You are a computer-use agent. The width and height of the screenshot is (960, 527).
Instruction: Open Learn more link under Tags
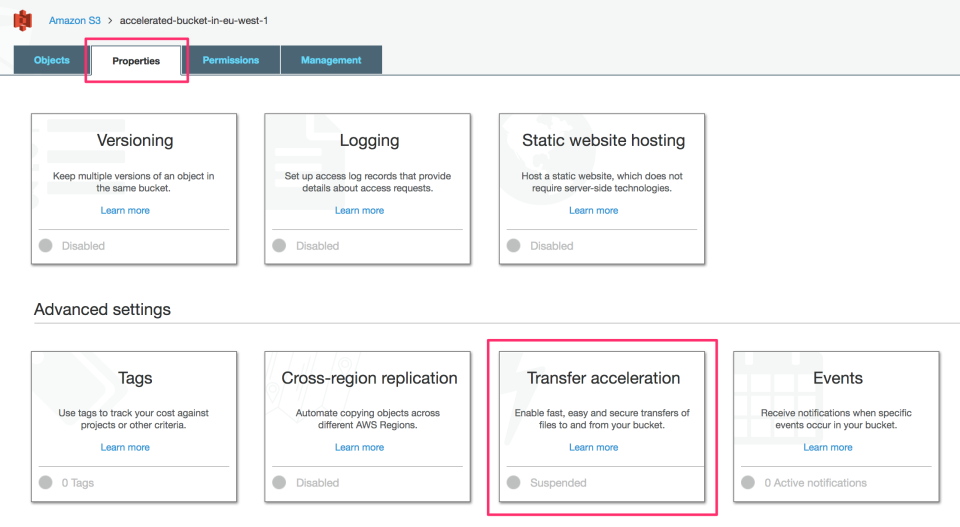click(125, 447)
